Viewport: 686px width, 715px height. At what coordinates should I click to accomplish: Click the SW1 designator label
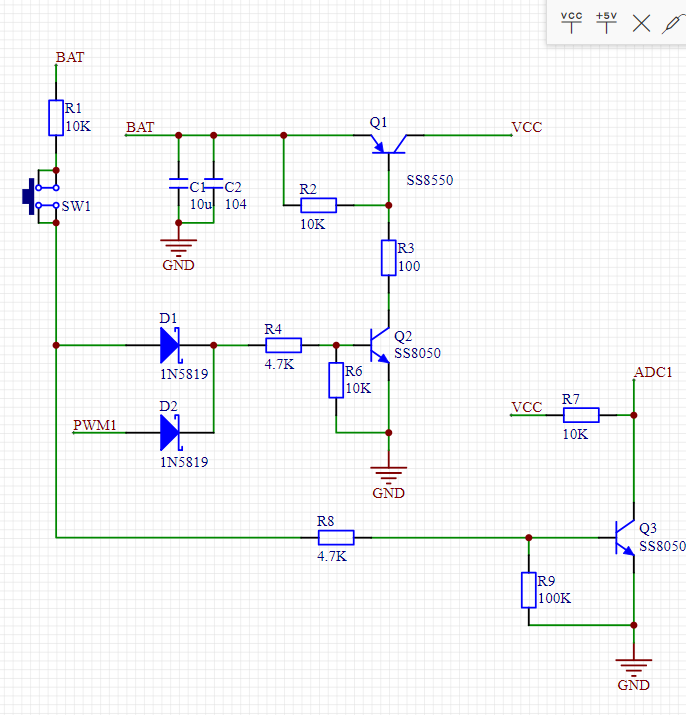pyautogui.click(x=76, y=206)
